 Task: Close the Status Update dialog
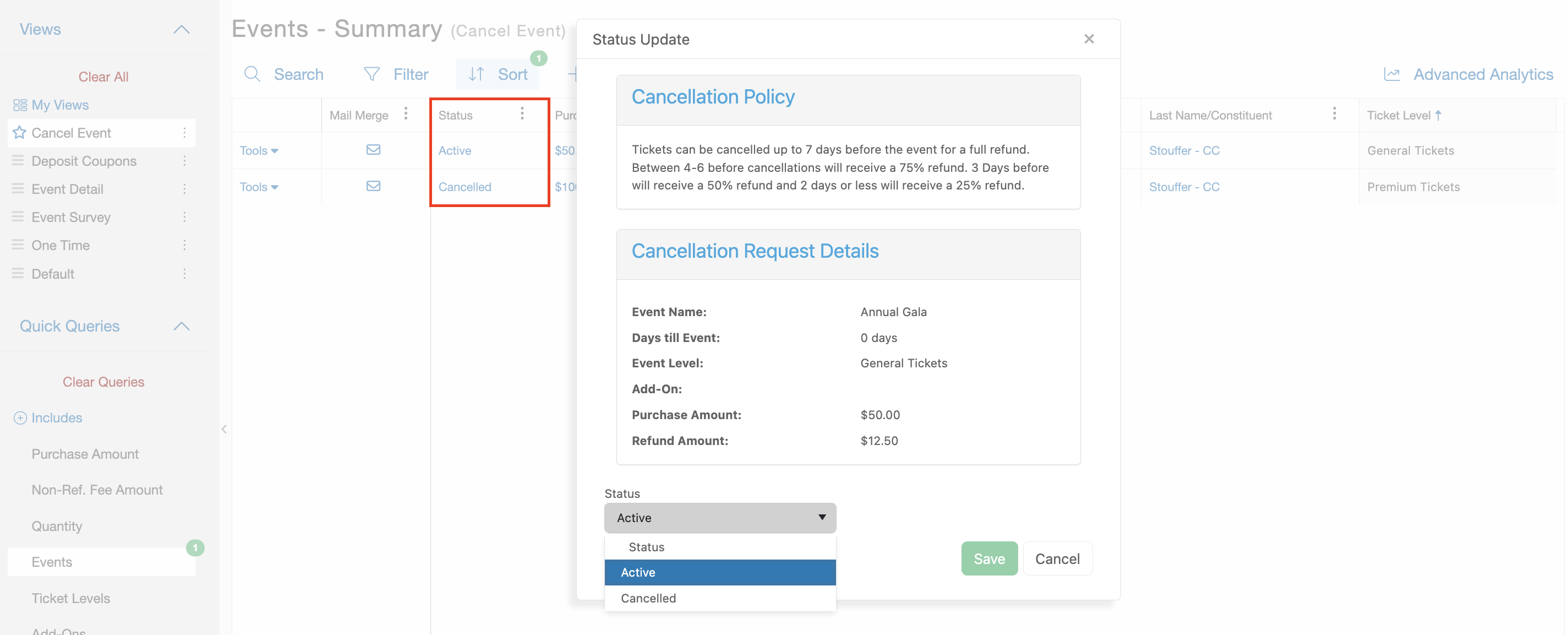tap(1089, 39)
